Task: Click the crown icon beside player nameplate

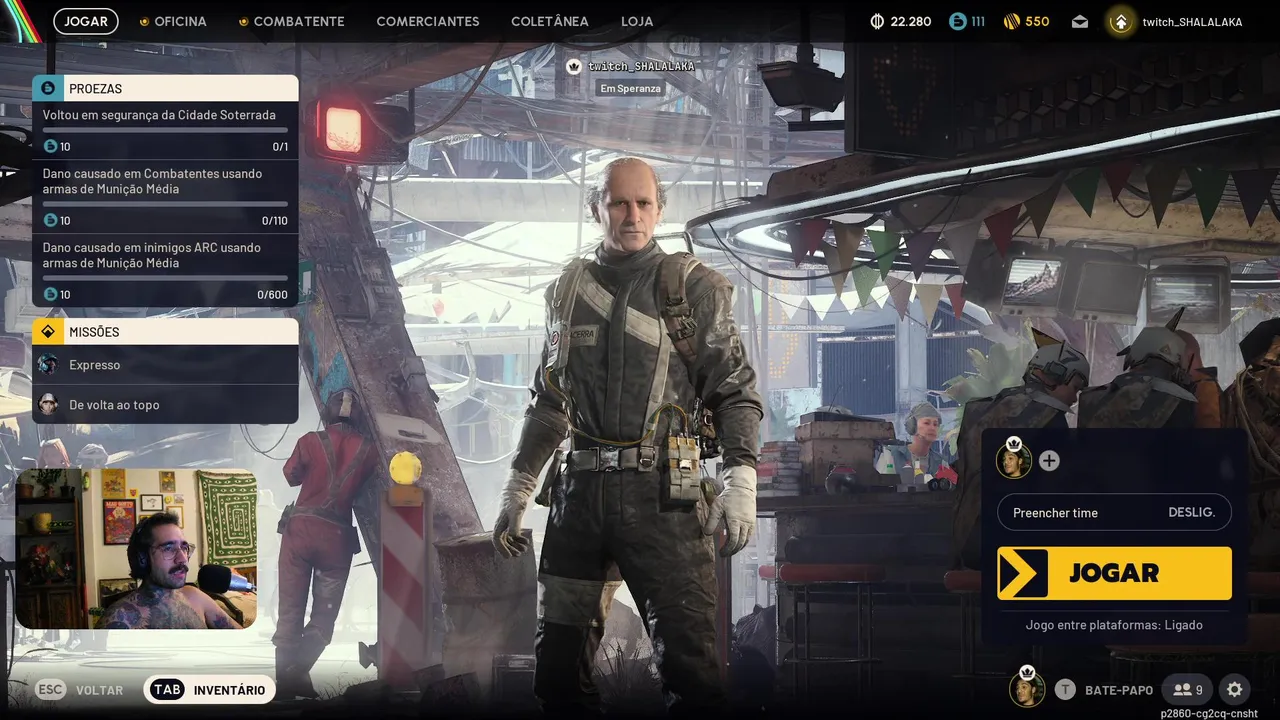Action: click(x=574, y=66)
